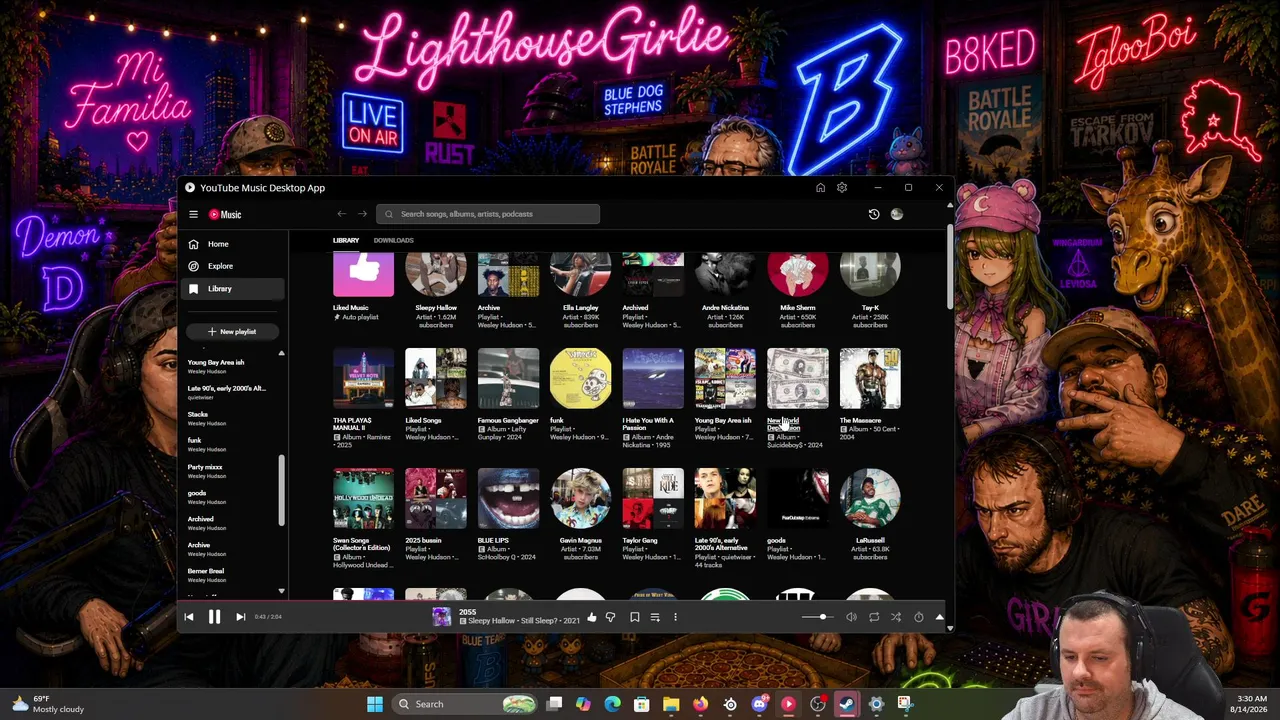Image resolution: width=1280 pixels, height=720 pixels.
Task: Click the YouTube Music logo
Action: point(225,214)
